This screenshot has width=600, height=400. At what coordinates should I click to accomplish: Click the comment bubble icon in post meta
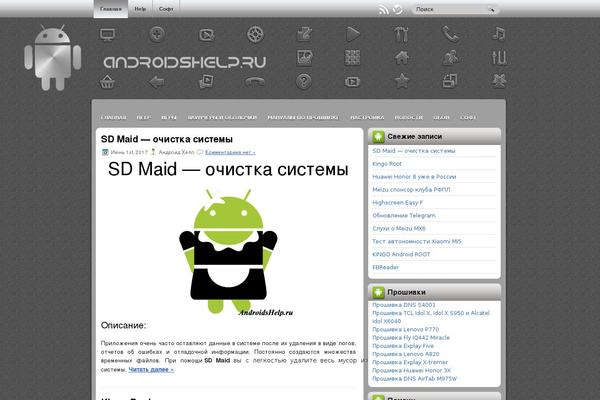pyautogui.click(x=200, y=152)
